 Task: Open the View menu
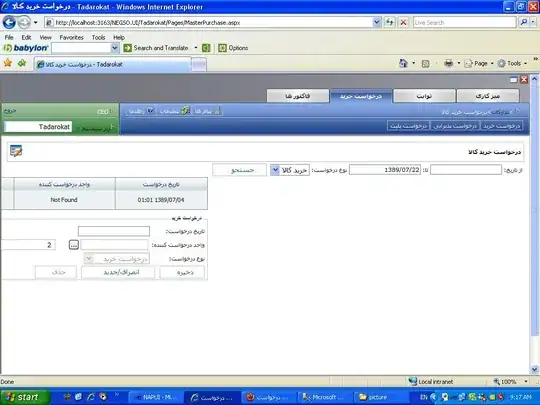pos(45,37)
